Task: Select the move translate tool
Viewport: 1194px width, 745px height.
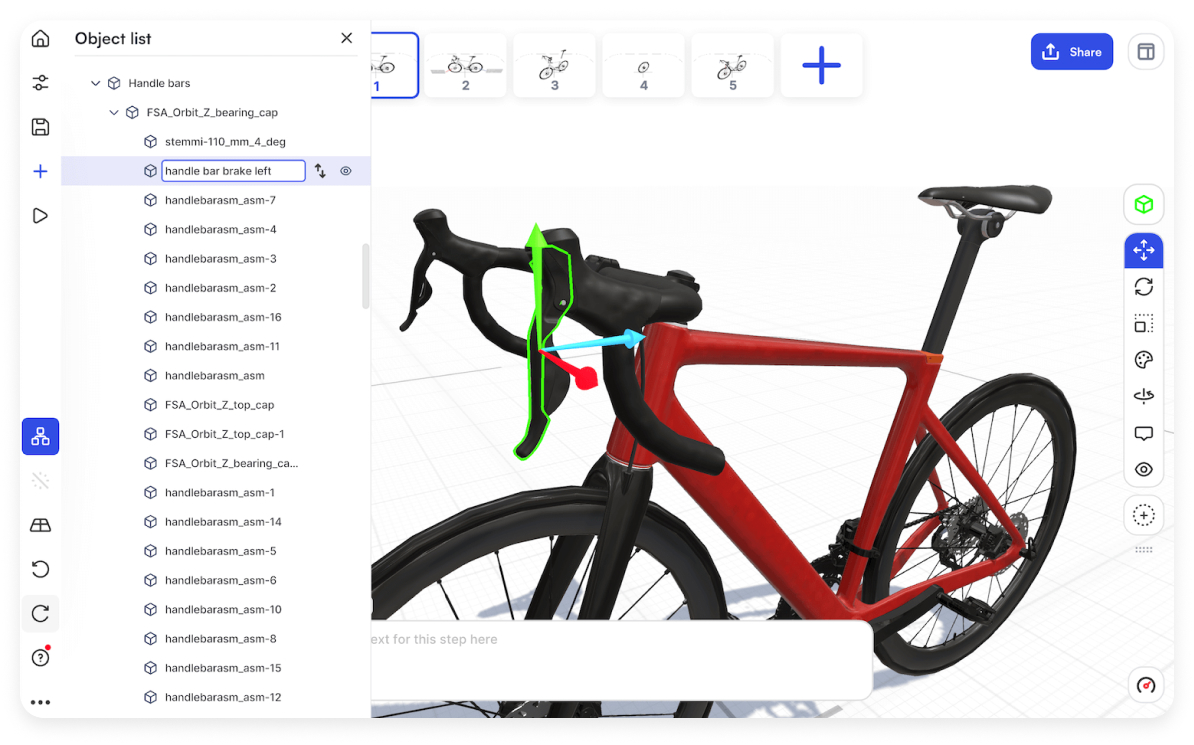Action: coord(1144,250)
